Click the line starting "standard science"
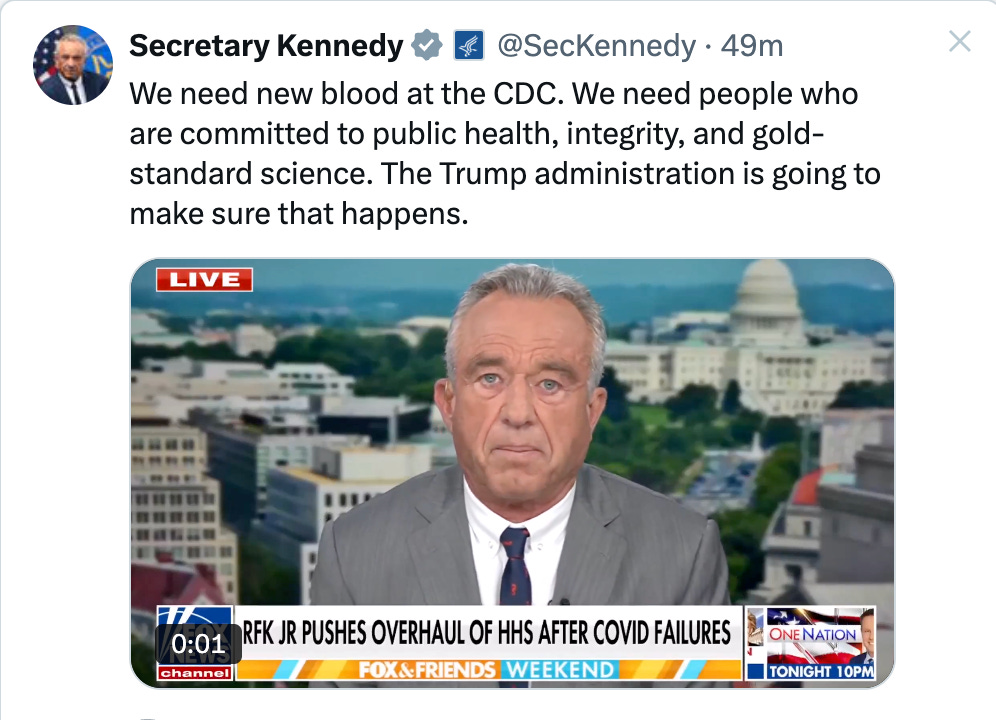 505,174
